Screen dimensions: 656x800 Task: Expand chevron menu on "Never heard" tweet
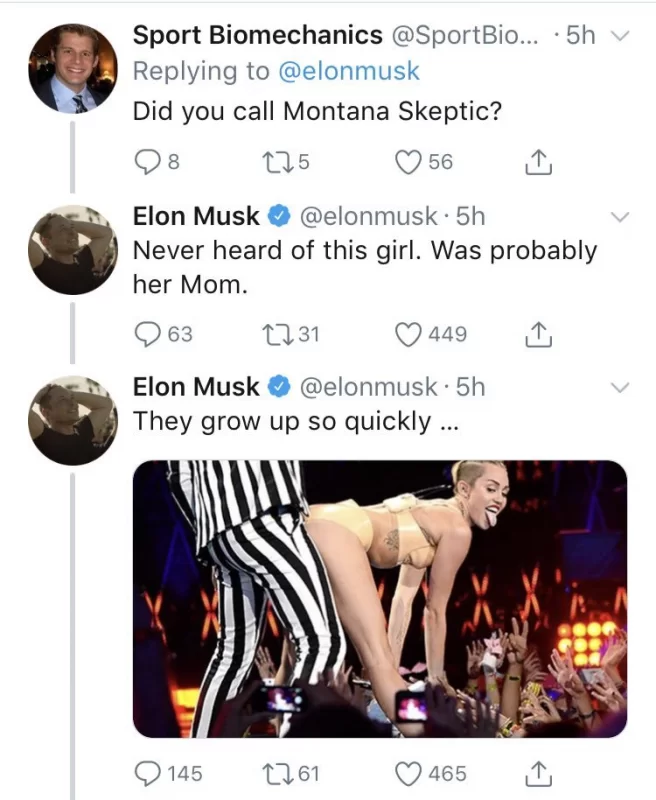[x=620, y=216]
